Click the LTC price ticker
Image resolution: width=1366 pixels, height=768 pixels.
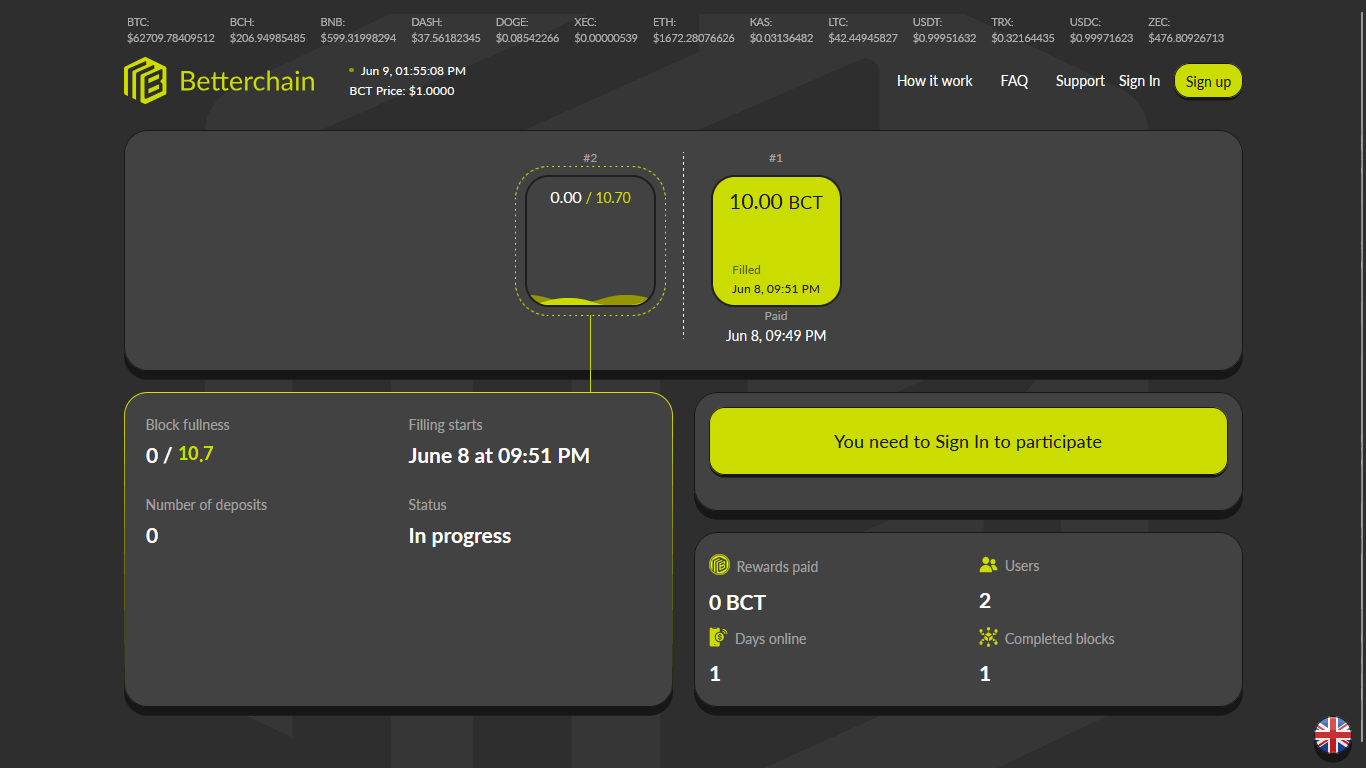[863, 30]
